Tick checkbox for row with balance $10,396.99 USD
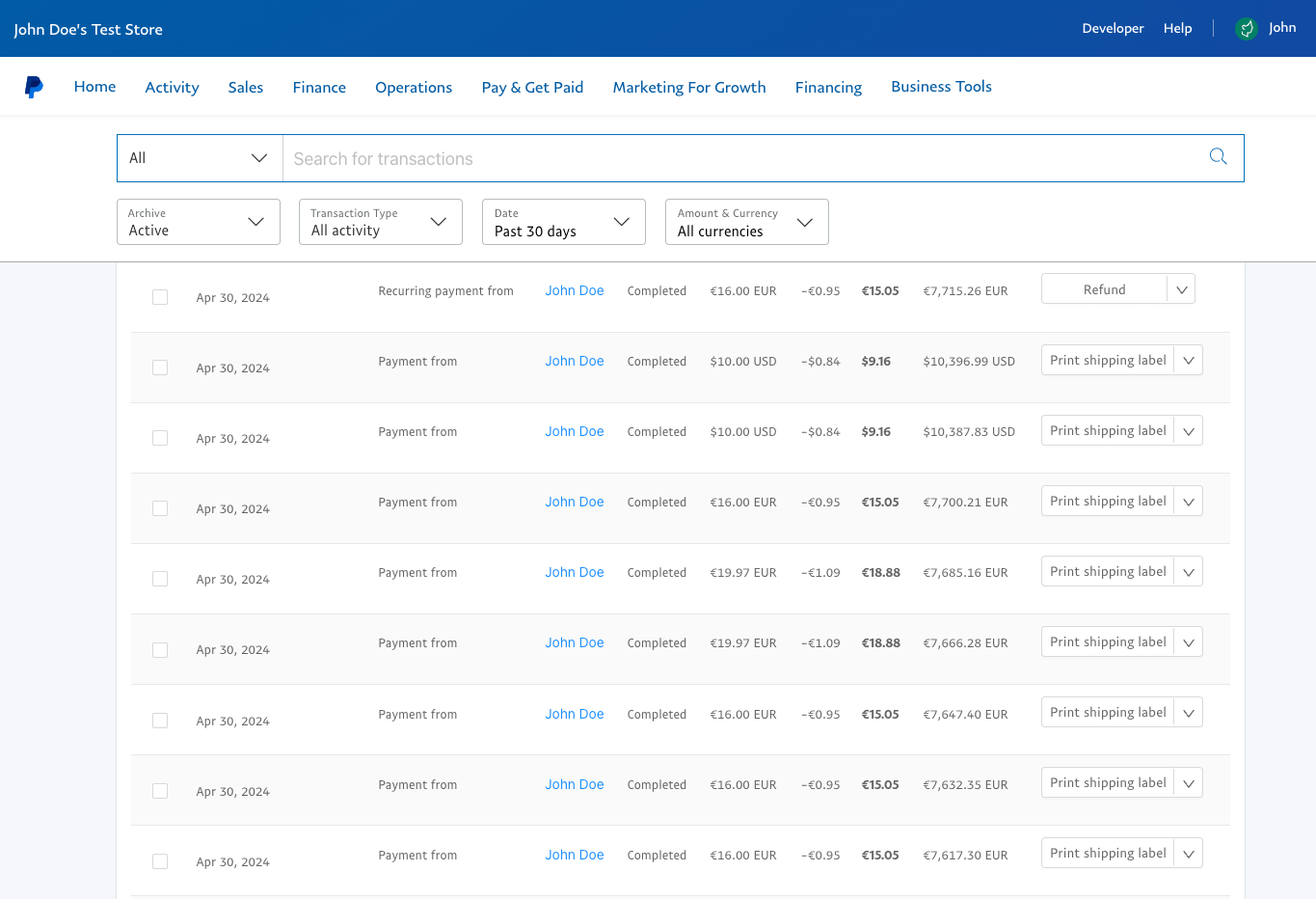This screenshot has width=1316, height=899. point(160,368)
